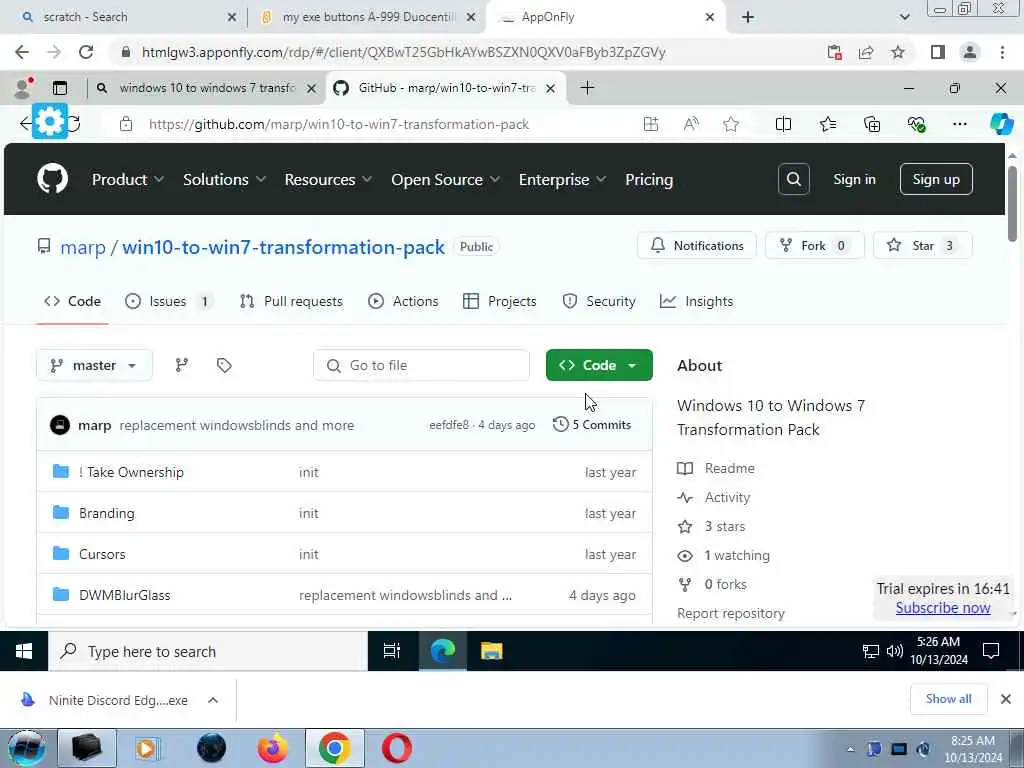
Task: Switch to the Issues tab
Action: coord(168,301)
